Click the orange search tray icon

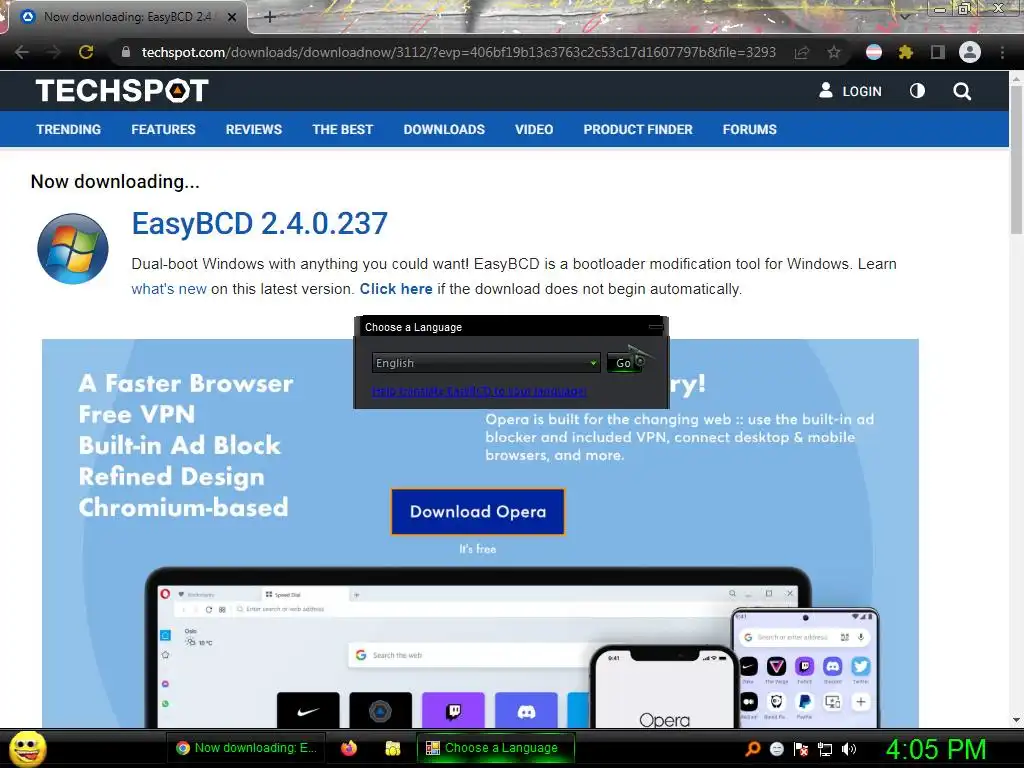click(753, 748)
